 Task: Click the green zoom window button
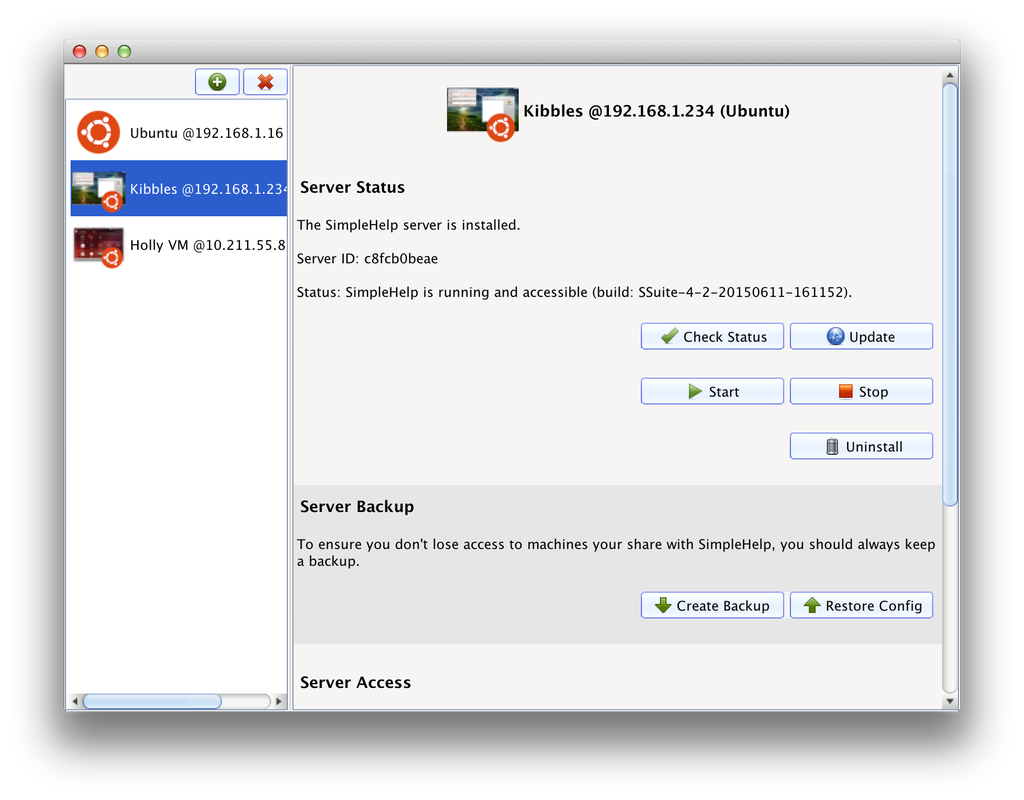click(x=125, y=51)
